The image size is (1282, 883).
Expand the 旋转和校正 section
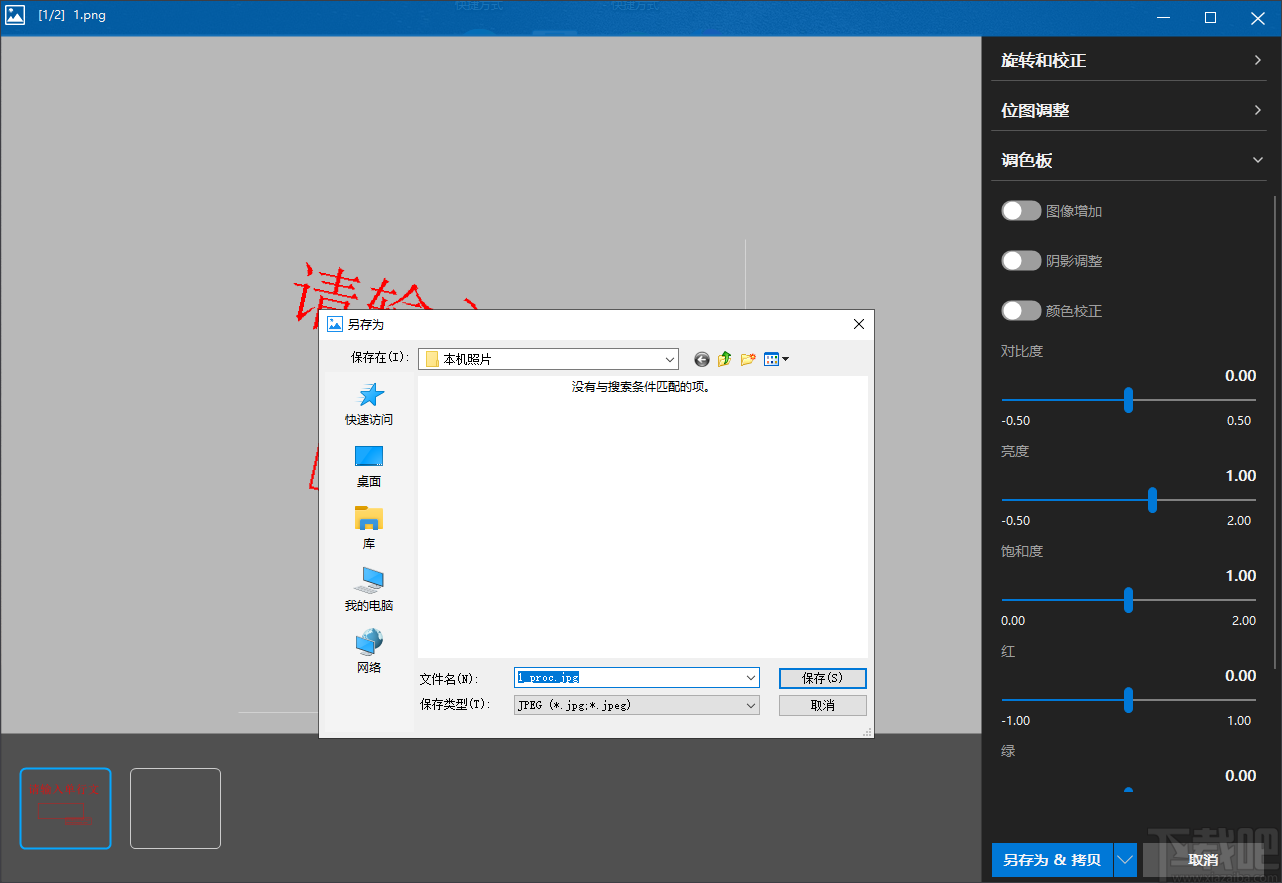point(1129,60)
